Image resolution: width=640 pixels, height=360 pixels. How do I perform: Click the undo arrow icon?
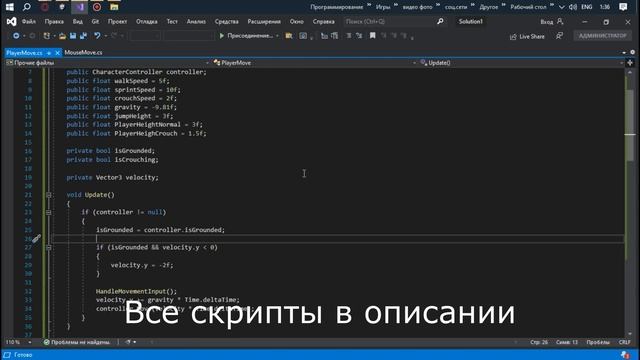97,36
